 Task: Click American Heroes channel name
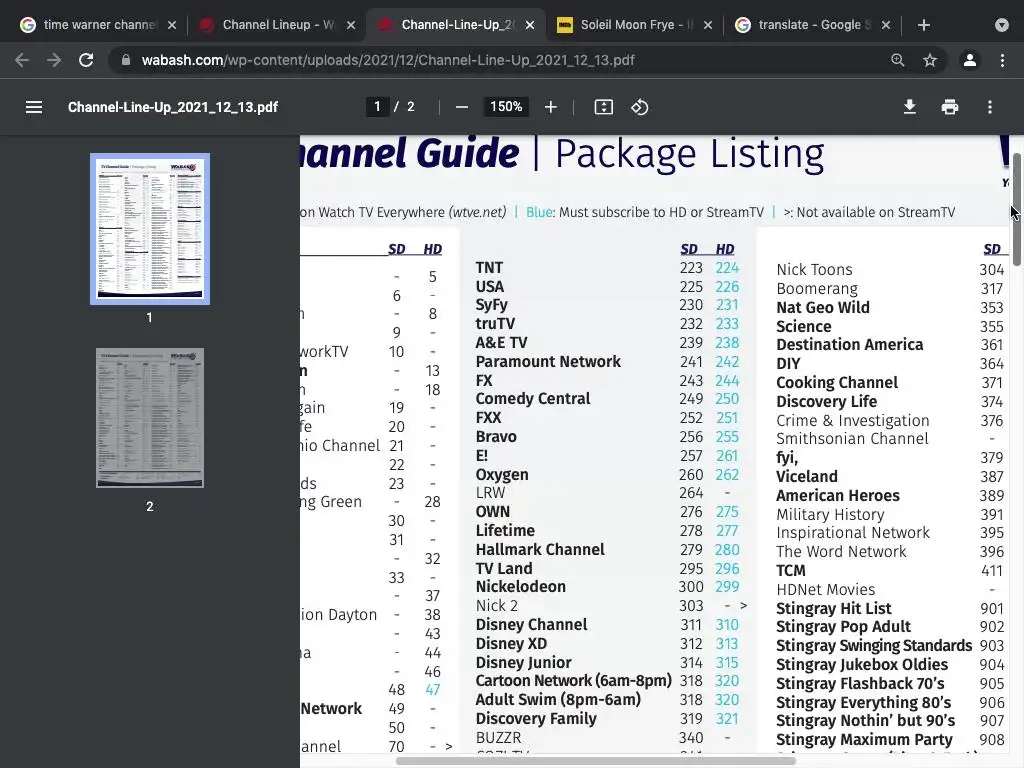pyautogui.click(x=838, y=495)
